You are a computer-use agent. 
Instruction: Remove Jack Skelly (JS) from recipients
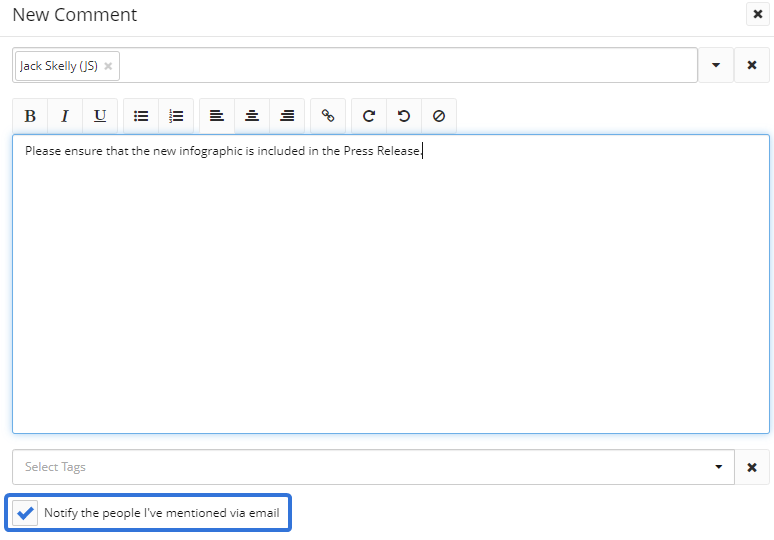pos(108,66)
